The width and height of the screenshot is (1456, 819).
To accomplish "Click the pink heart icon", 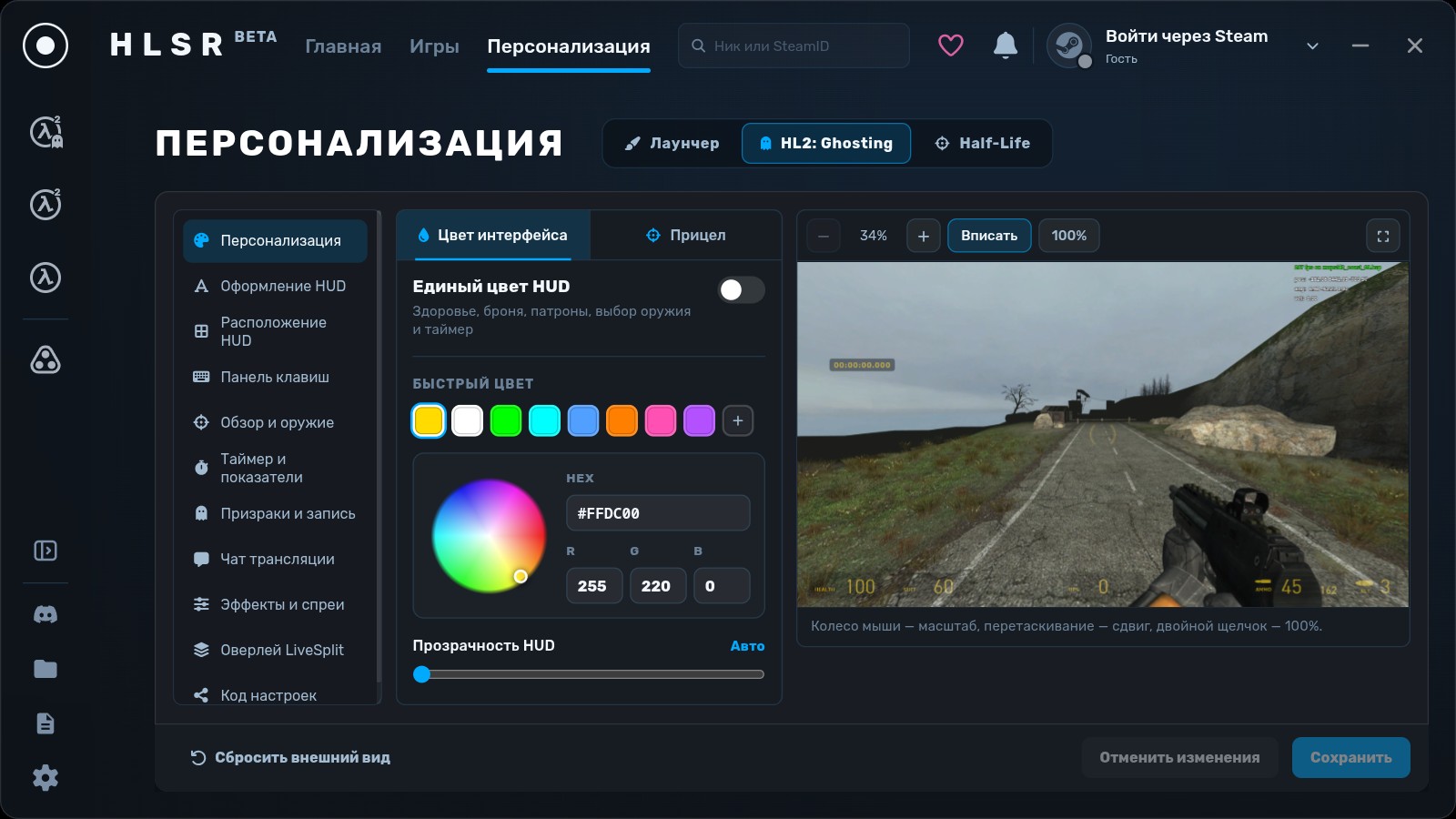I will pos(951,45).
